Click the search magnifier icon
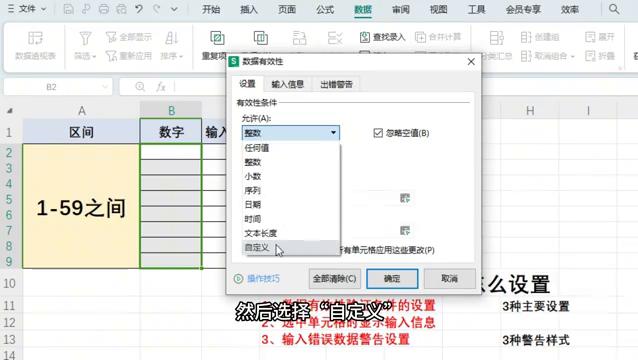The height and width of the screenshot is (360, 638). [x=614, y=9]
